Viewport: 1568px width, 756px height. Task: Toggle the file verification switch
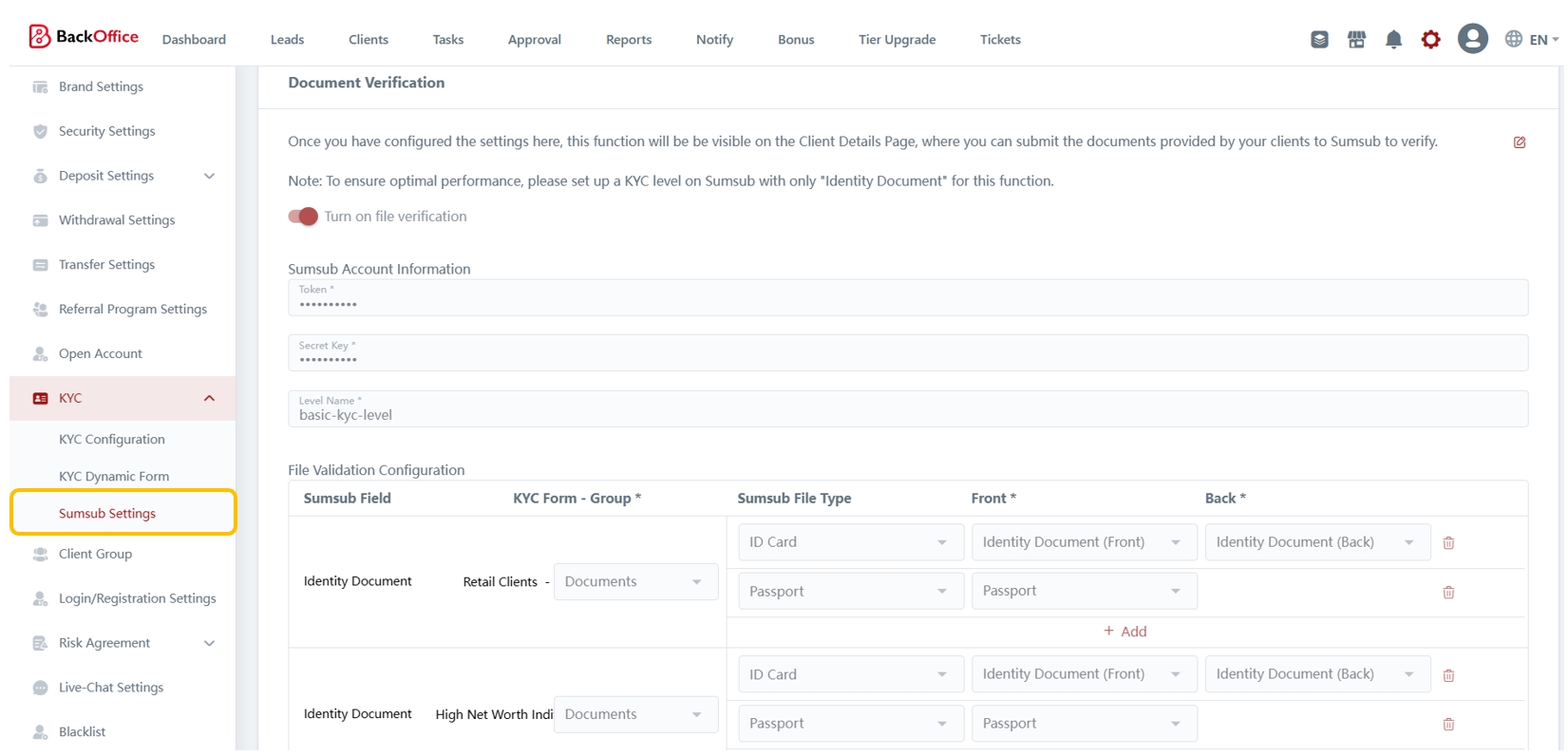click(x=303, y=217)
